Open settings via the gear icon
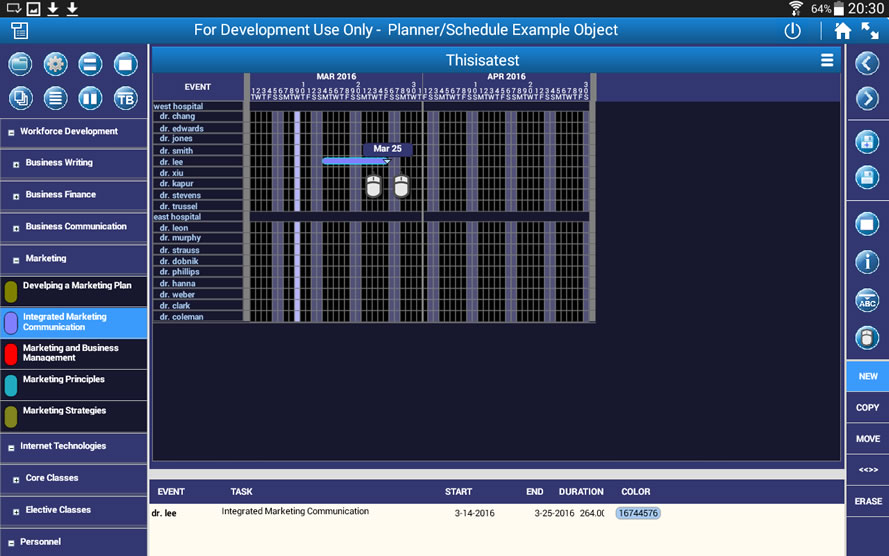Image resolution: width=889 pixels, height=556 pixels. coord(55,65)
